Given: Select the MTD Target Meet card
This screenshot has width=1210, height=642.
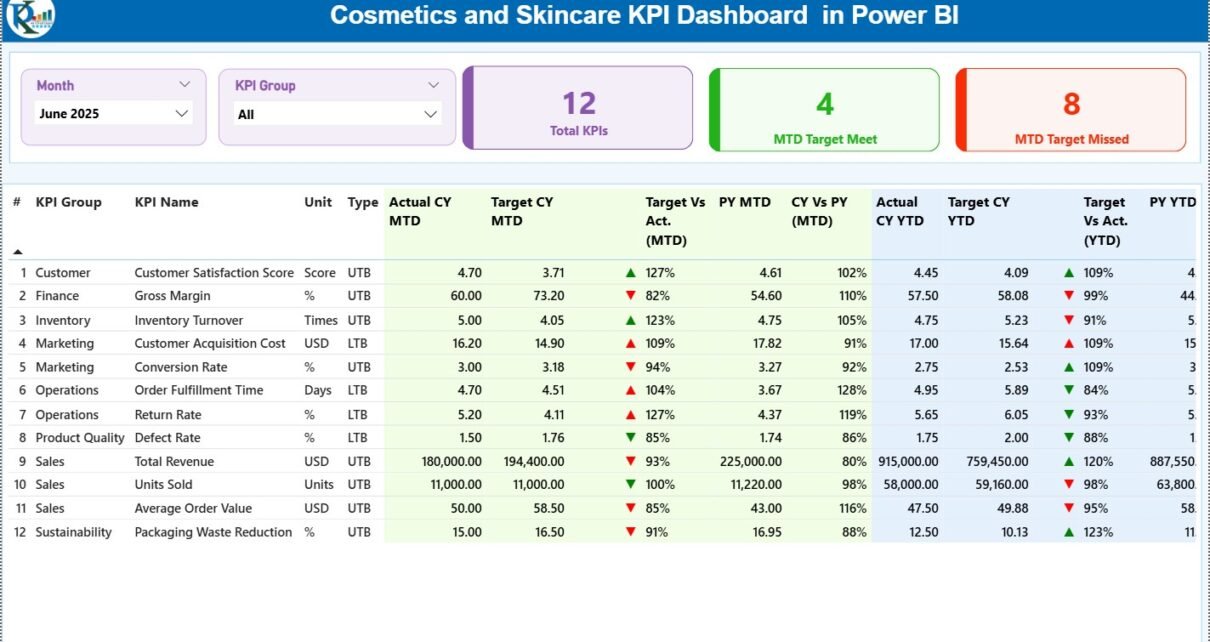Looking at the screenshot, I should coord(824,109).
